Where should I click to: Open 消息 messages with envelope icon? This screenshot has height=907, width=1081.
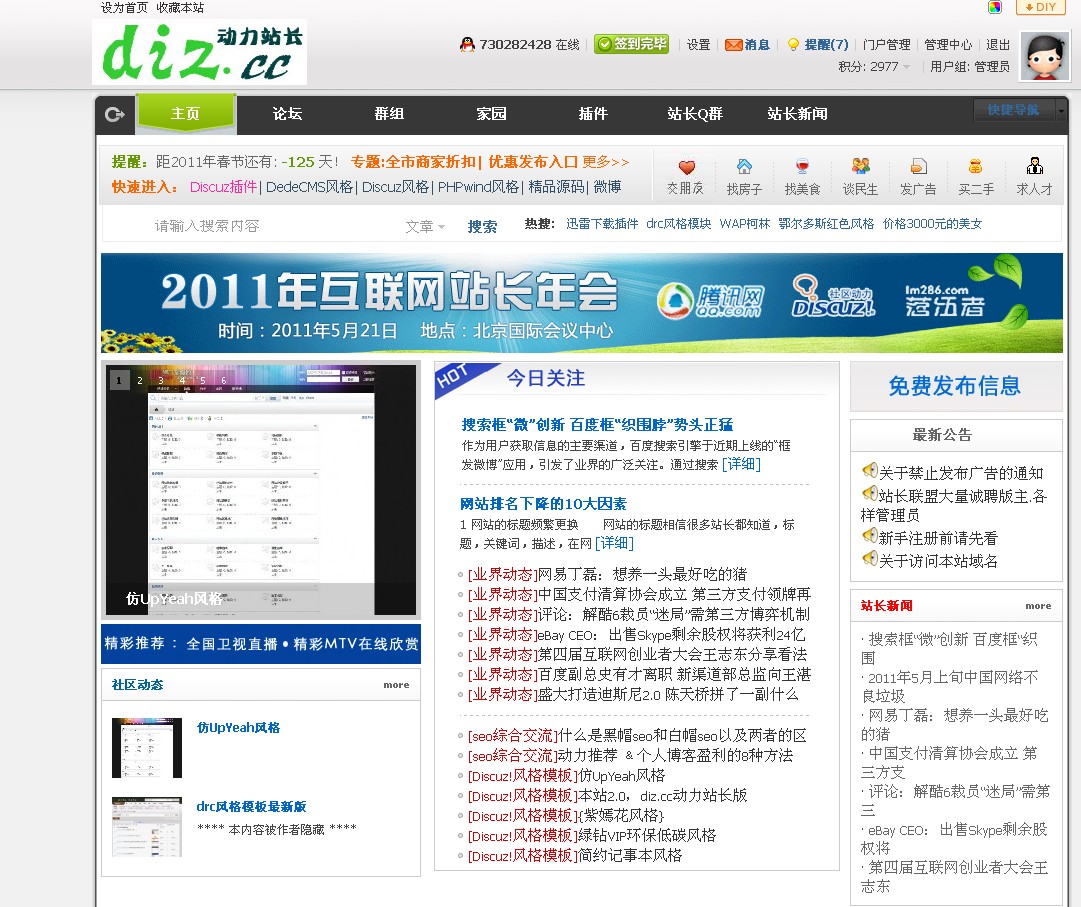coord(747,45)
